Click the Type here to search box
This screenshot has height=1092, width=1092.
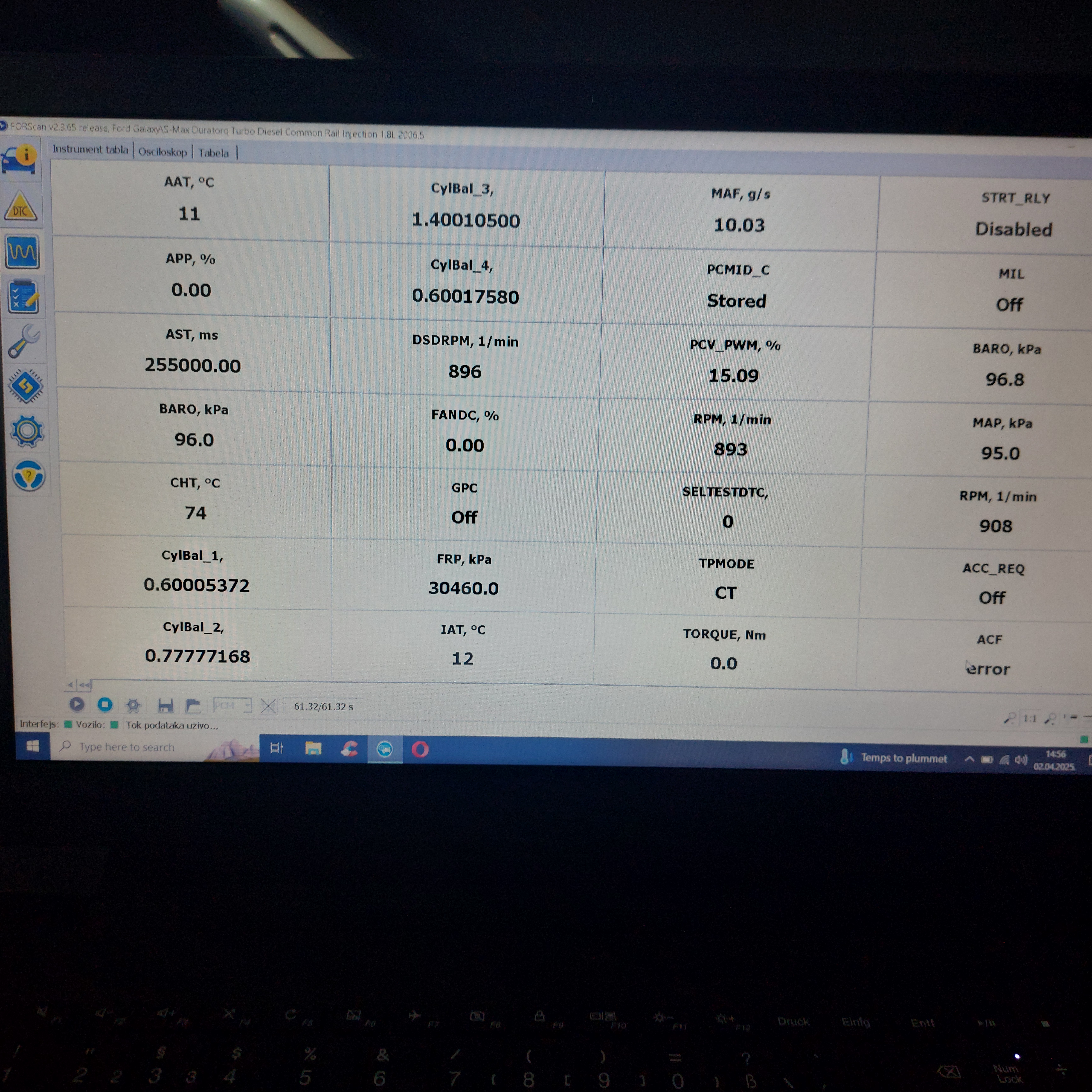[x=155, y=747]
